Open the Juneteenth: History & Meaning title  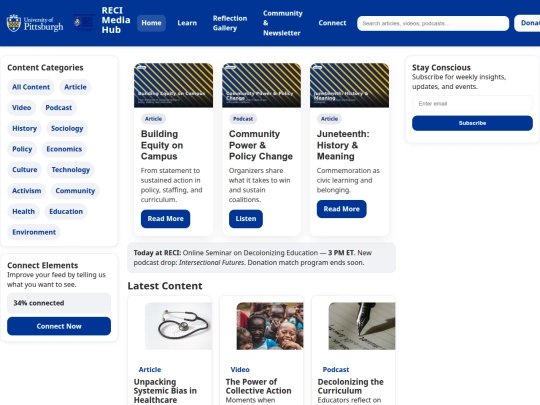pos(343,145)
